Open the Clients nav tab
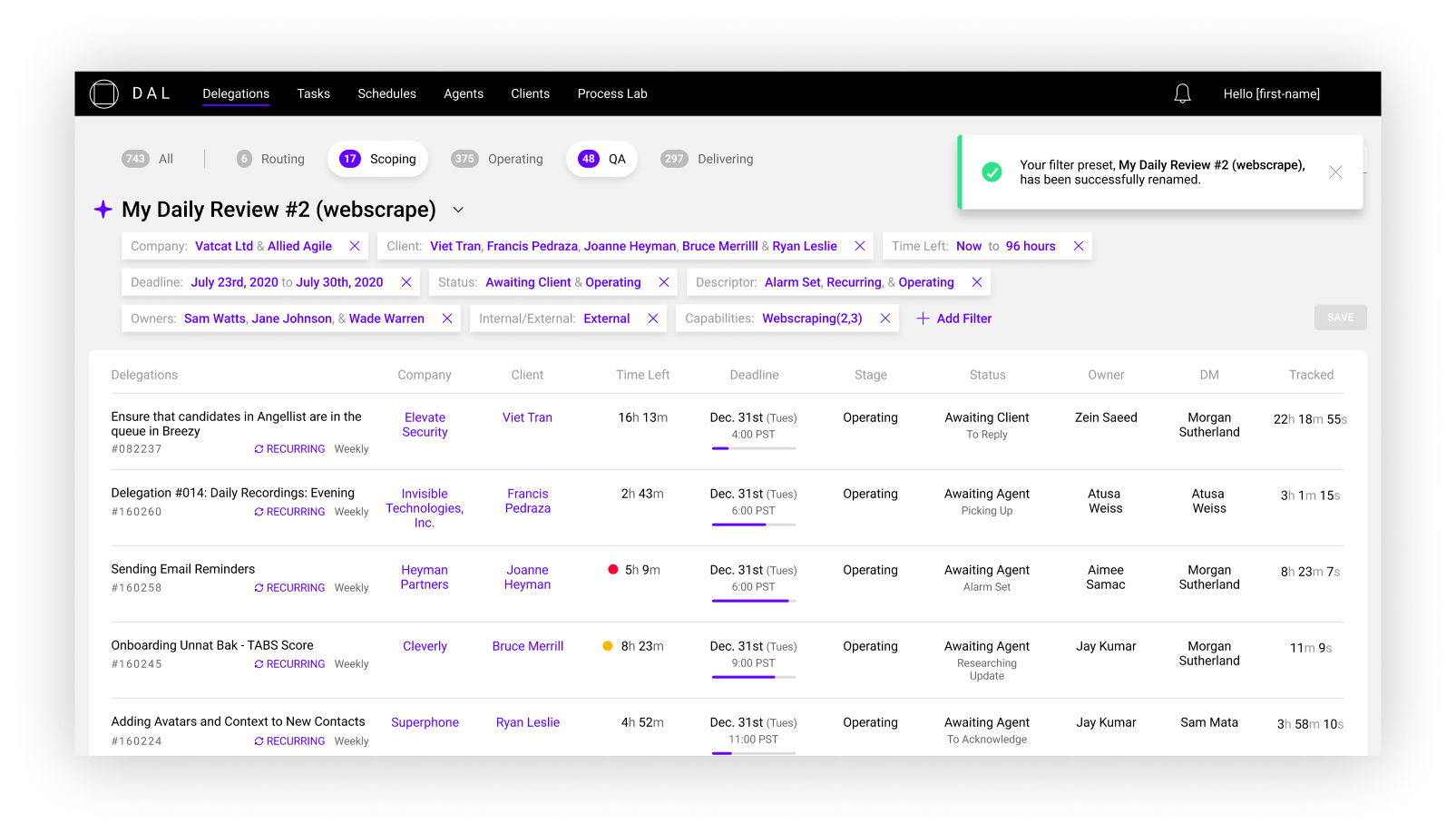The image size is (1456, 834). tap(530, 93)
